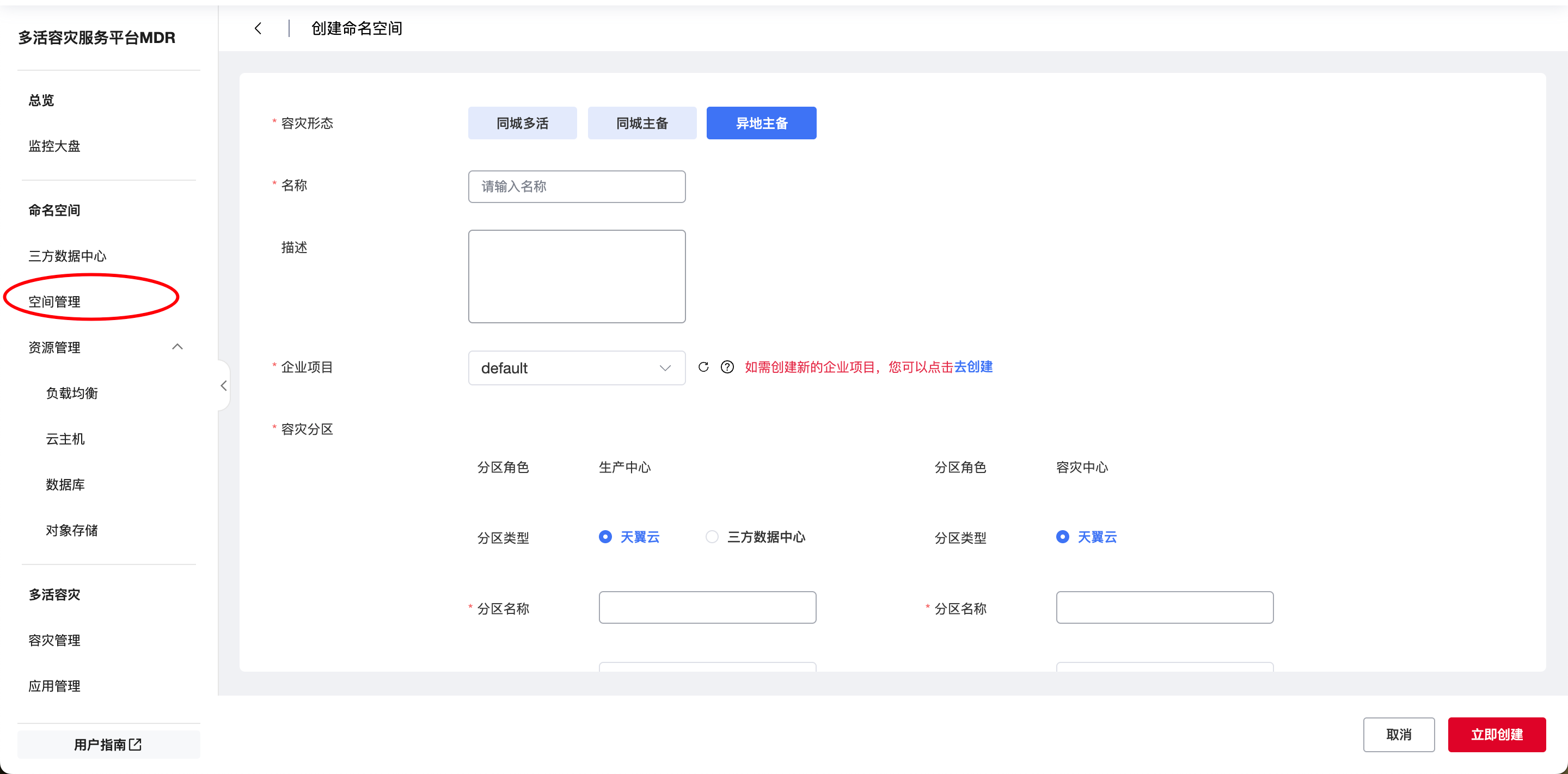
Task: Choose the 同城主备 mode
Action: (x=641, y=124)
